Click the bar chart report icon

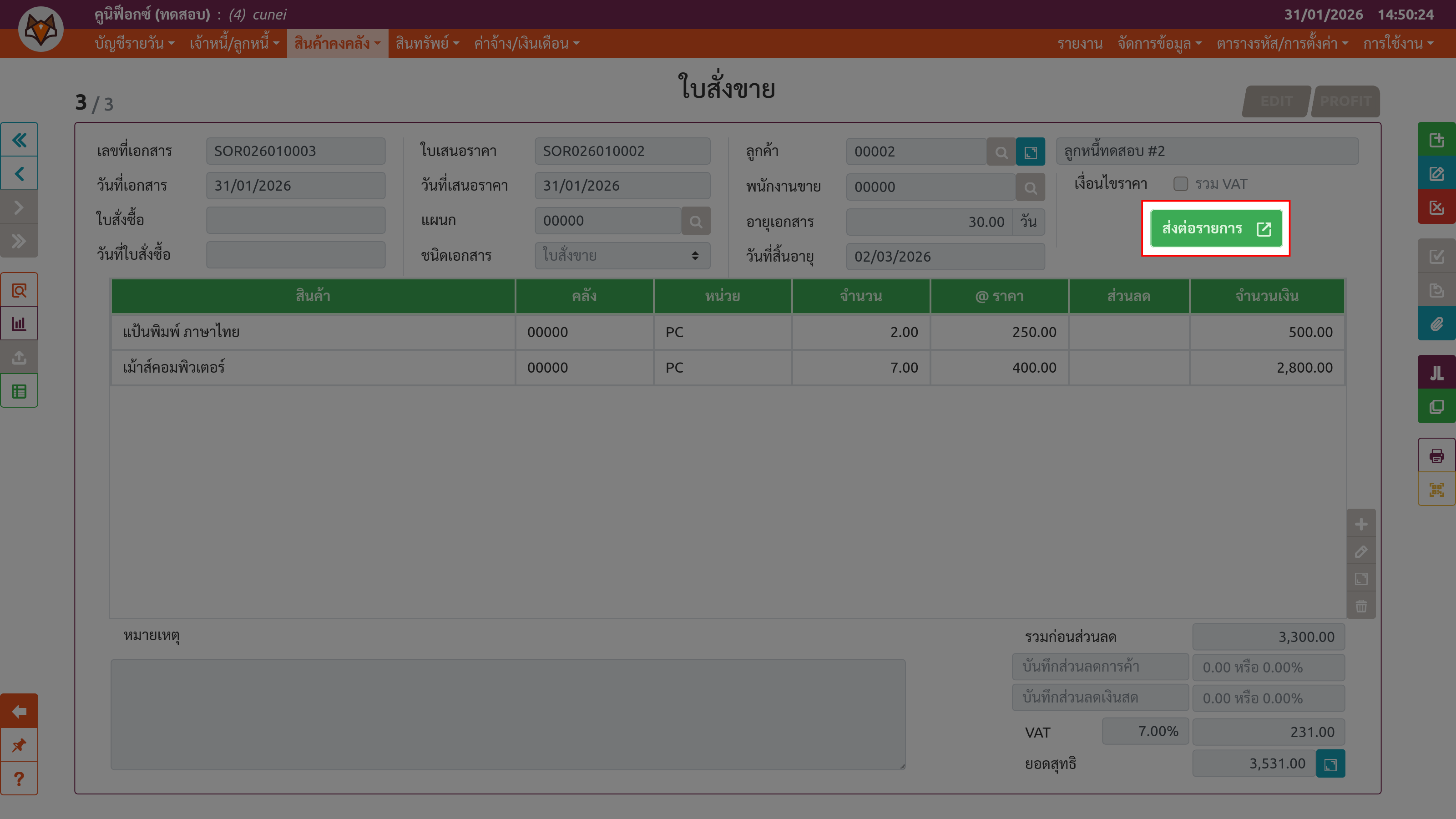point(19,324)
